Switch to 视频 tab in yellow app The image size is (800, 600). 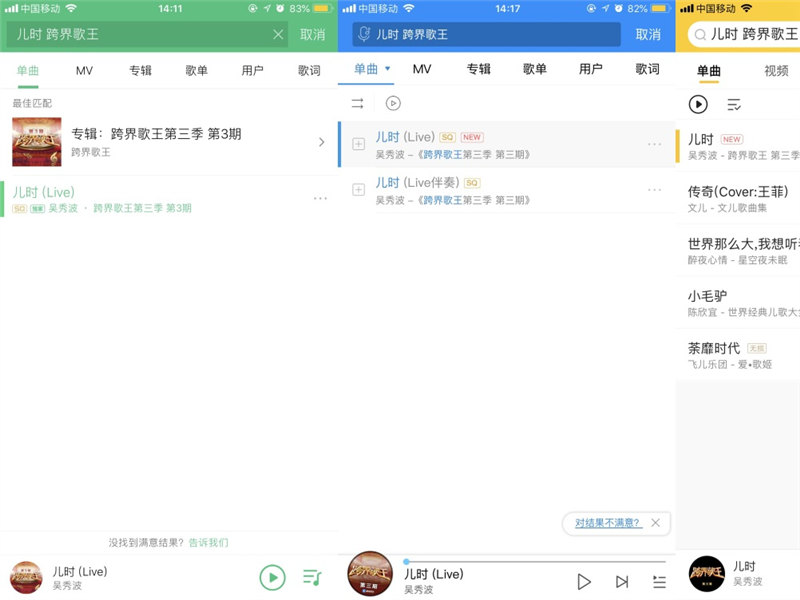(x=776, y=71)
